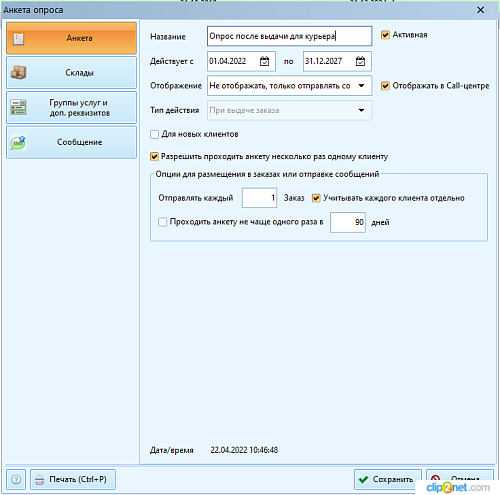This screenshot has height=495, width=500.
Task: Click the printer icon in Печать button
Action: pyautogui.click(x=40, y=479)
